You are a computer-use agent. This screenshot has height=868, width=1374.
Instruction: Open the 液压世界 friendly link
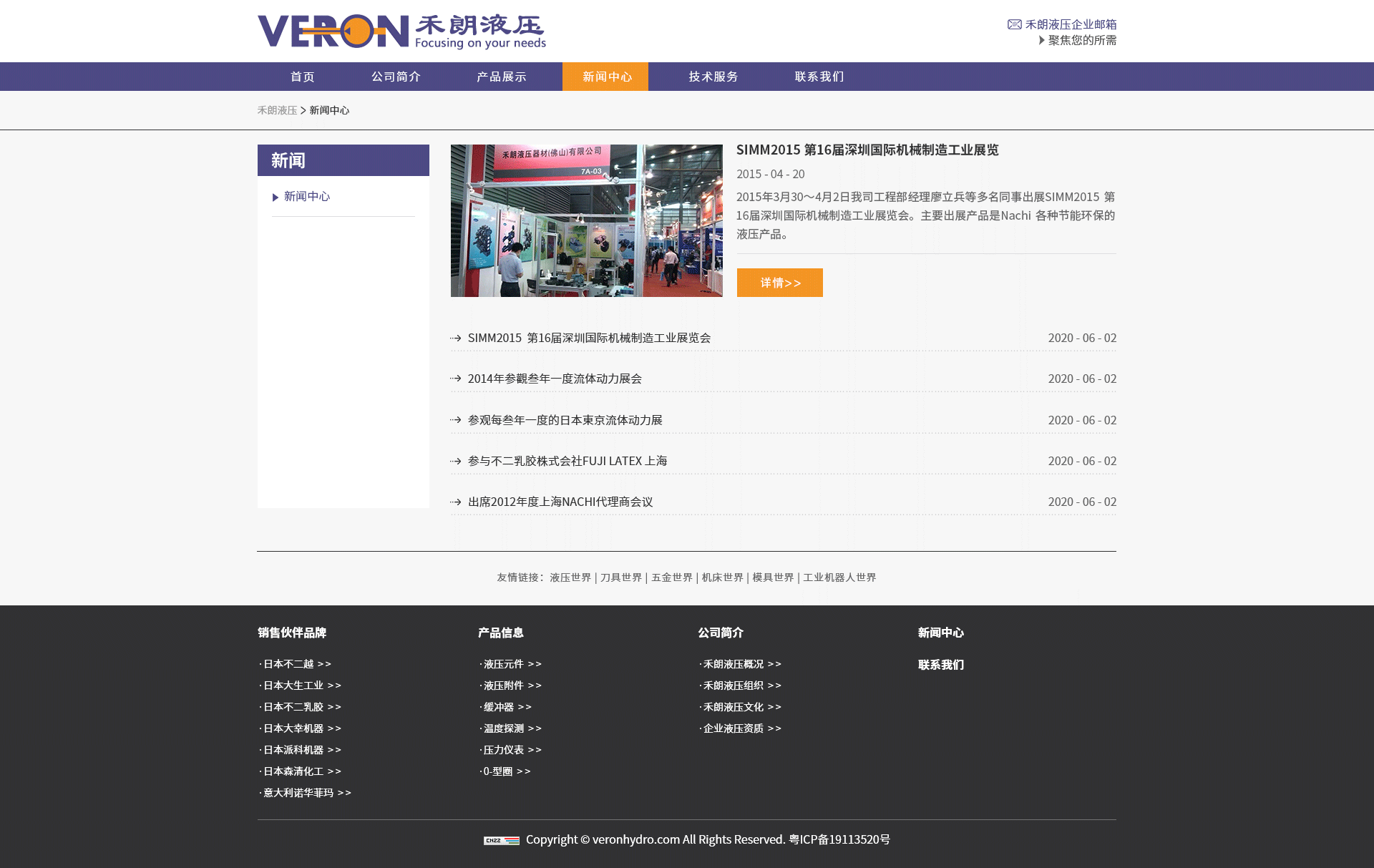coord(570,577)
